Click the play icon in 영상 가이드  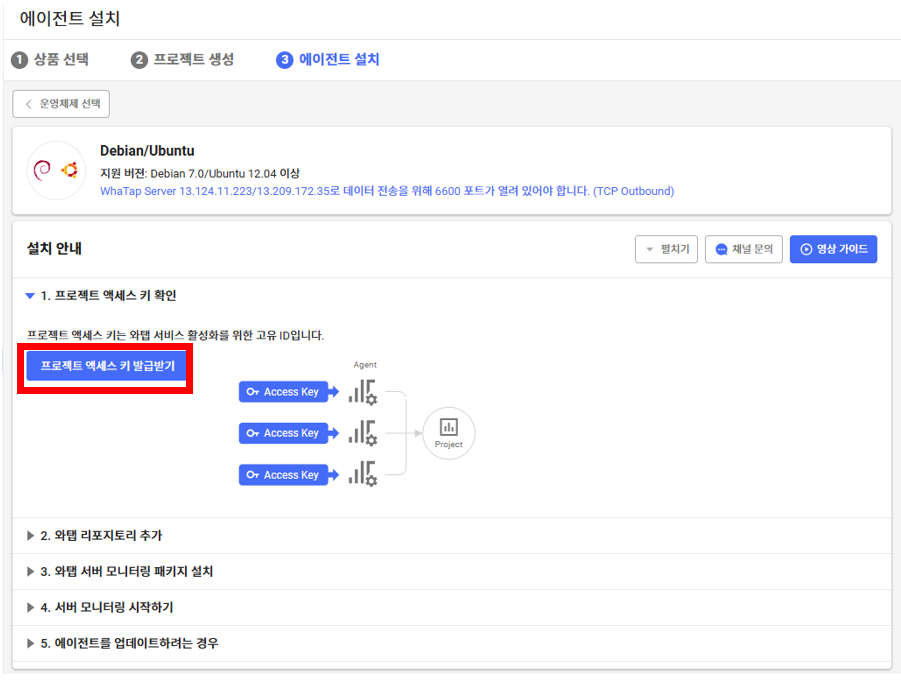point(806,249)
